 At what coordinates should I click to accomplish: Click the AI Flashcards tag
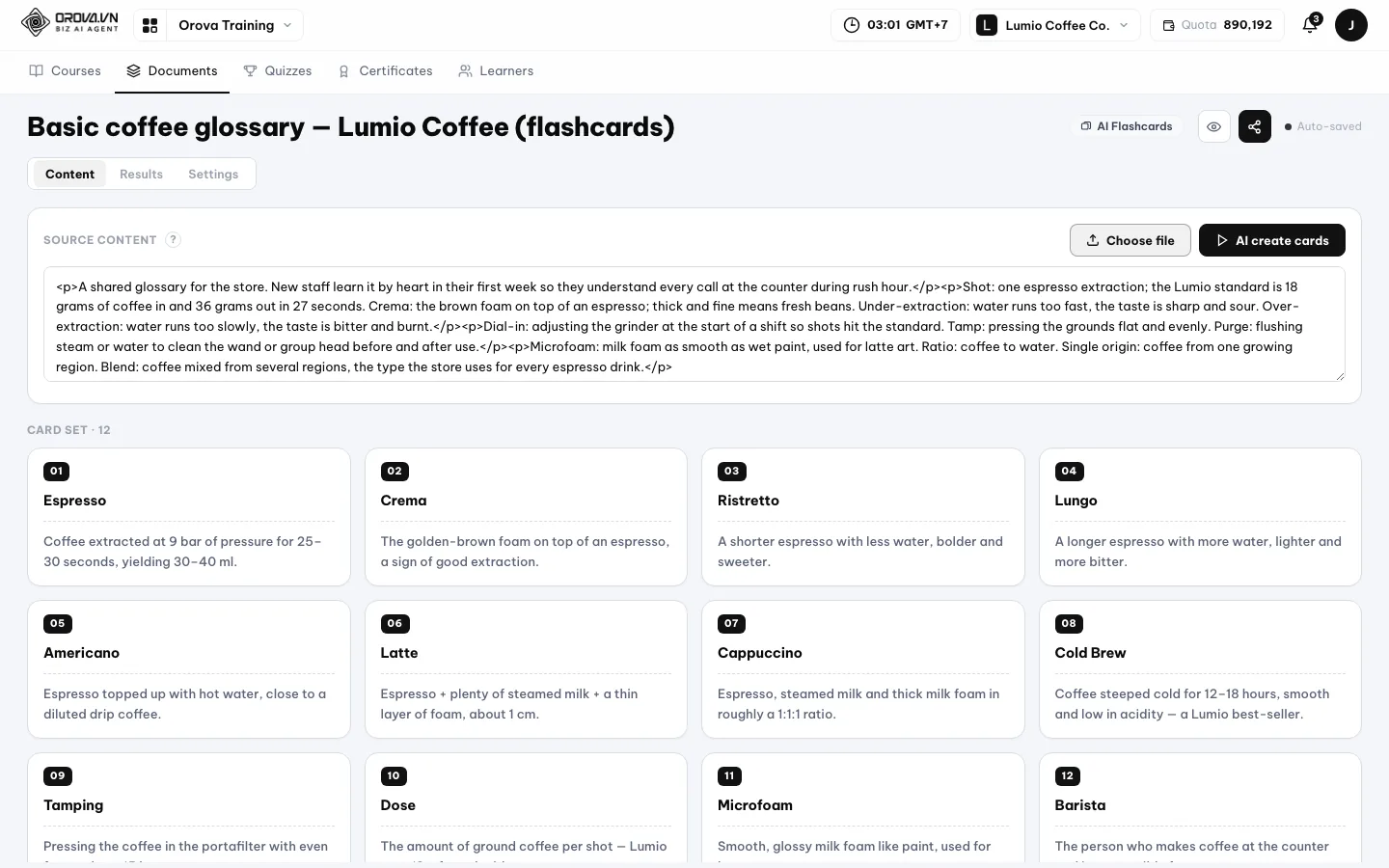1127,126
